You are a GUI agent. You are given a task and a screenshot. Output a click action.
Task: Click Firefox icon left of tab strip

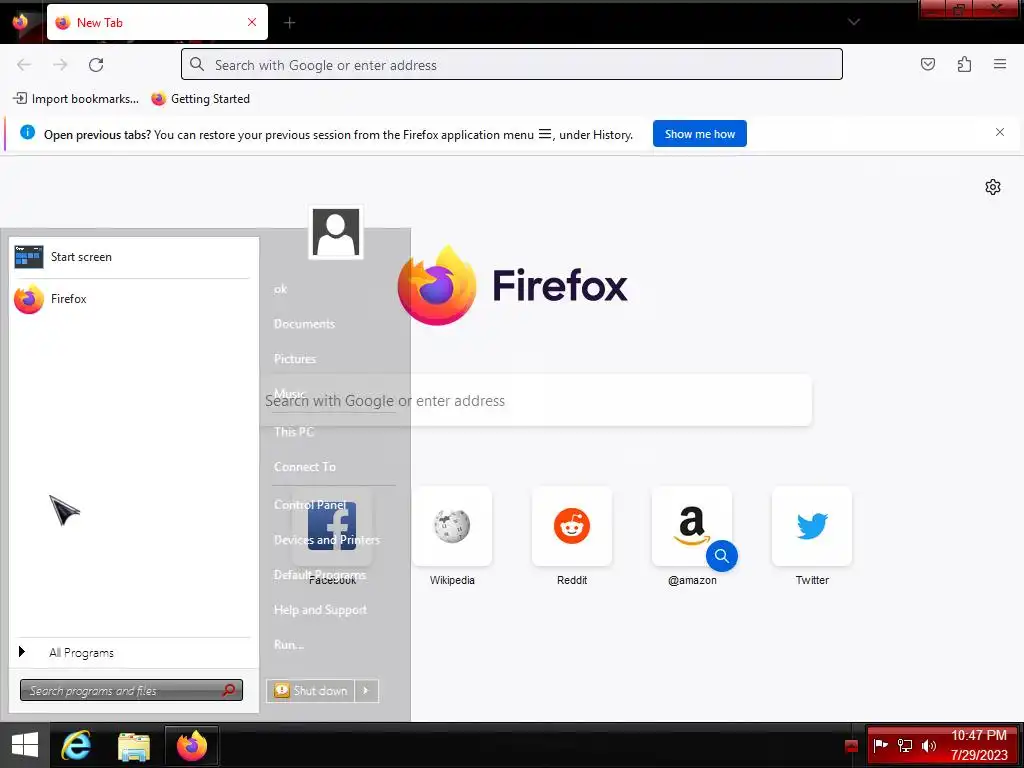[x=20, y=22]
